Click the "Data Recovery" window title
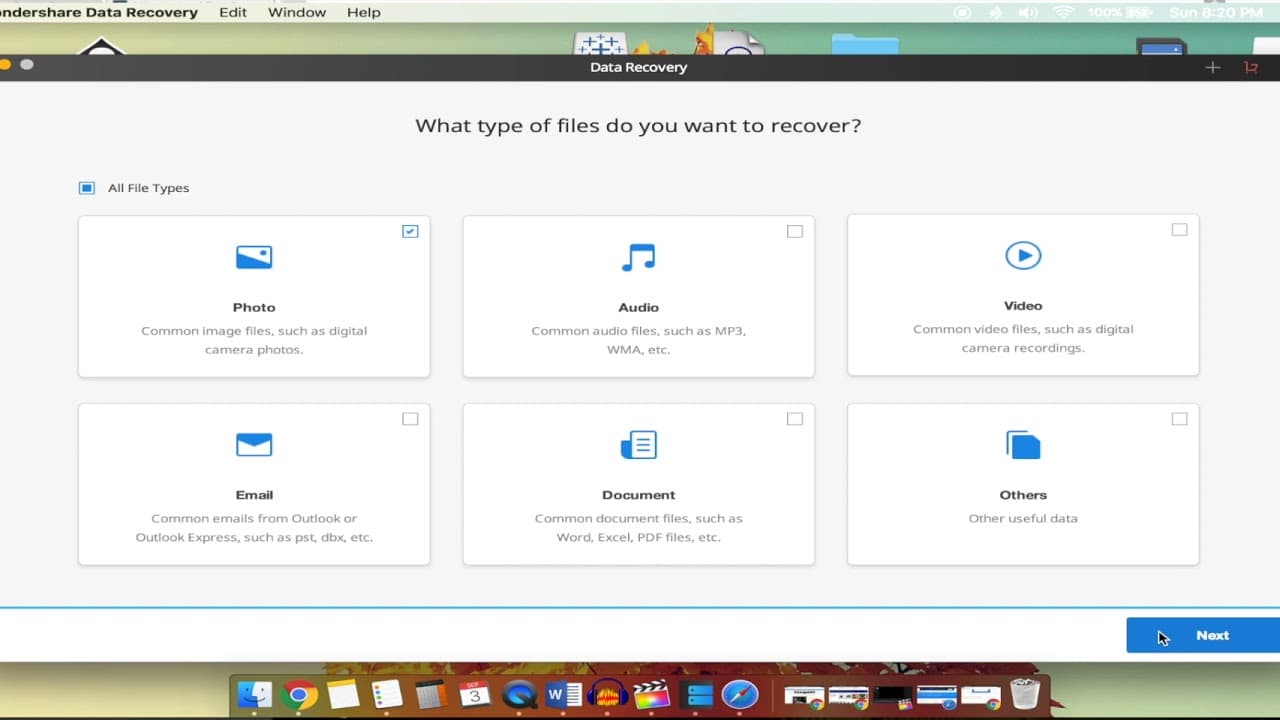This screenshot has width=1280, height=720. click(638, 68)
